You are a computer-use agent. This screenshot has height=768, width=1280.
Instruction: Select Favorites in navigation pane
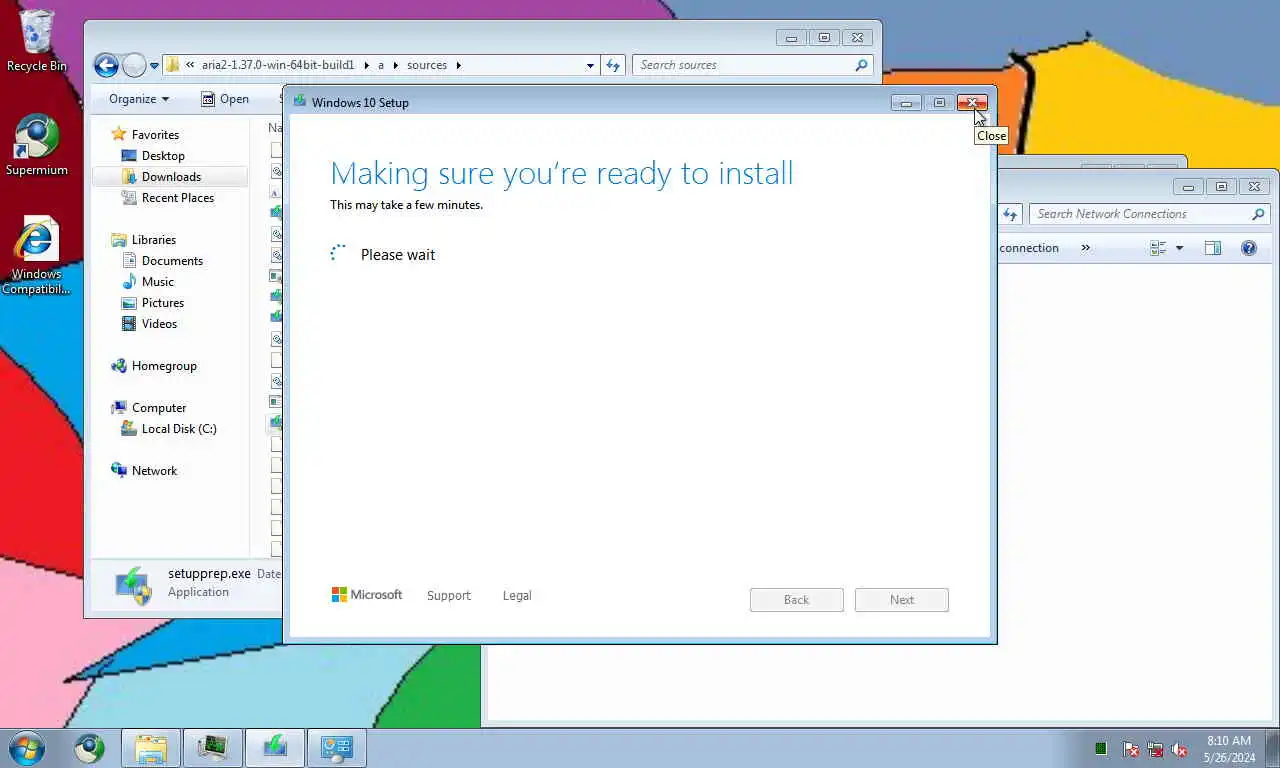155,134
